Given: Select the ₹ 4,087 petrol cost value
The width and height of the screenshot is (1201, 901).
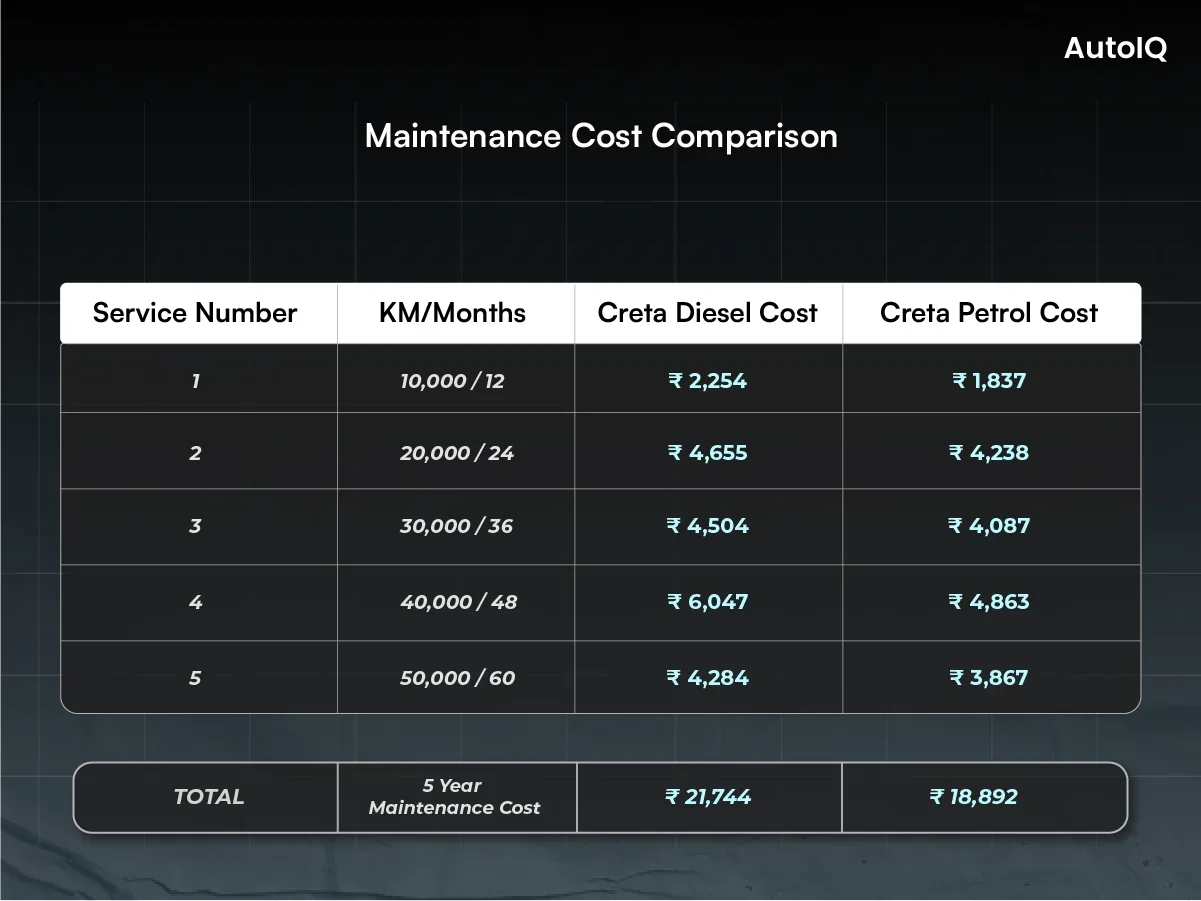Looking at the screenshot, I should tap(990, 527).
